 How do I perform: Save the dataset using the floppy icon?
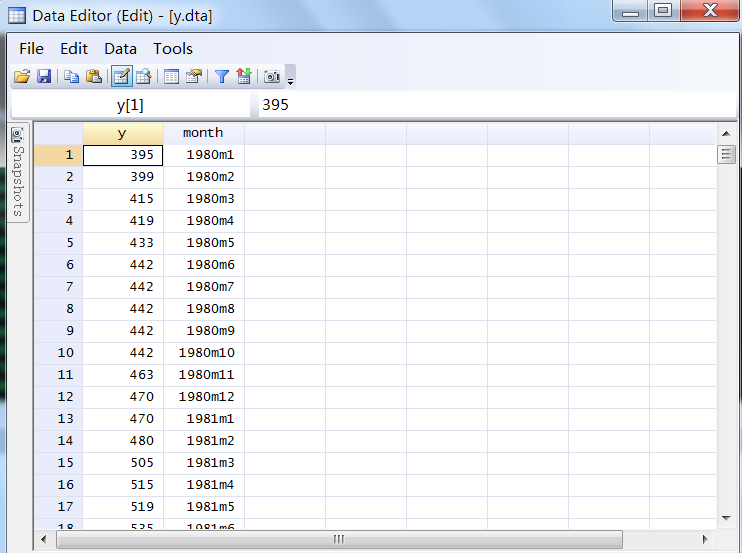(44, 76)
